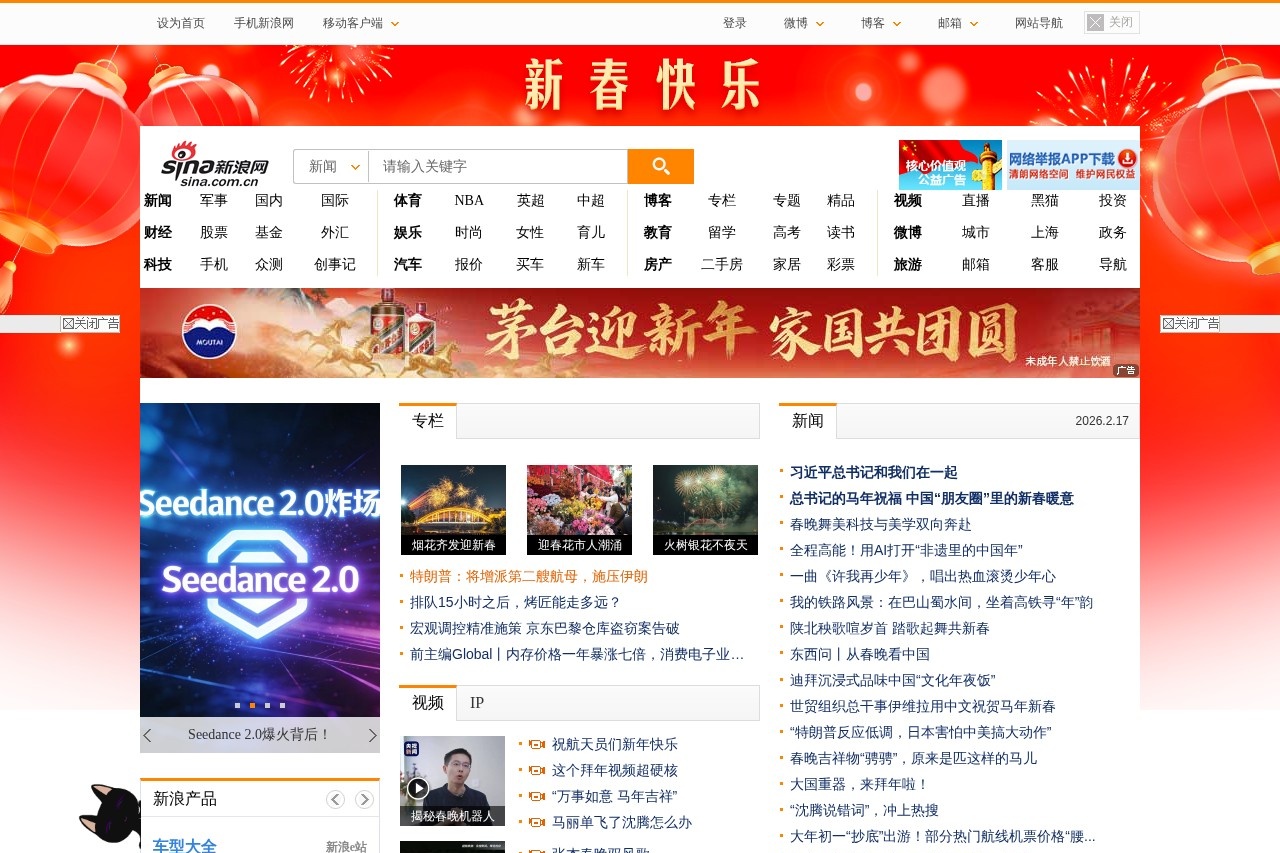The image size is (1280, 853).
Task: Open 黑猫 in the navigation menu
Action: coord(1045,200)
